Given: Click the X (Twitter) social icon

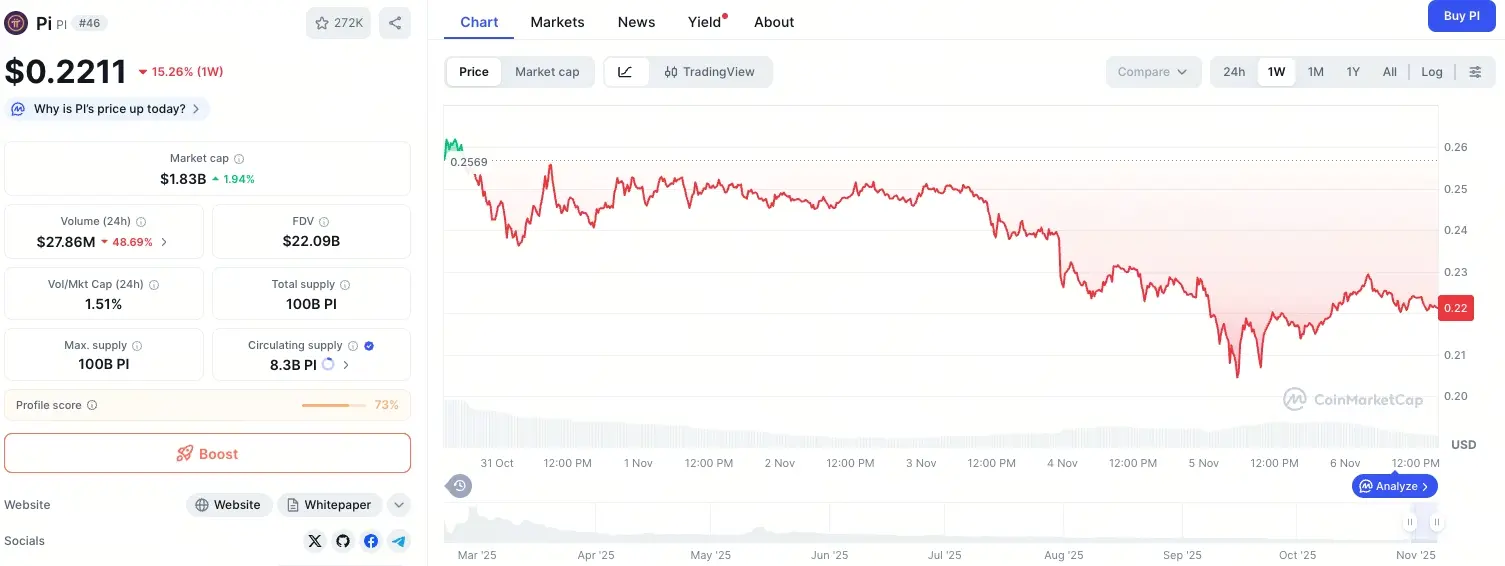Looking at the screenshot, I should click(x=315, y=541).
